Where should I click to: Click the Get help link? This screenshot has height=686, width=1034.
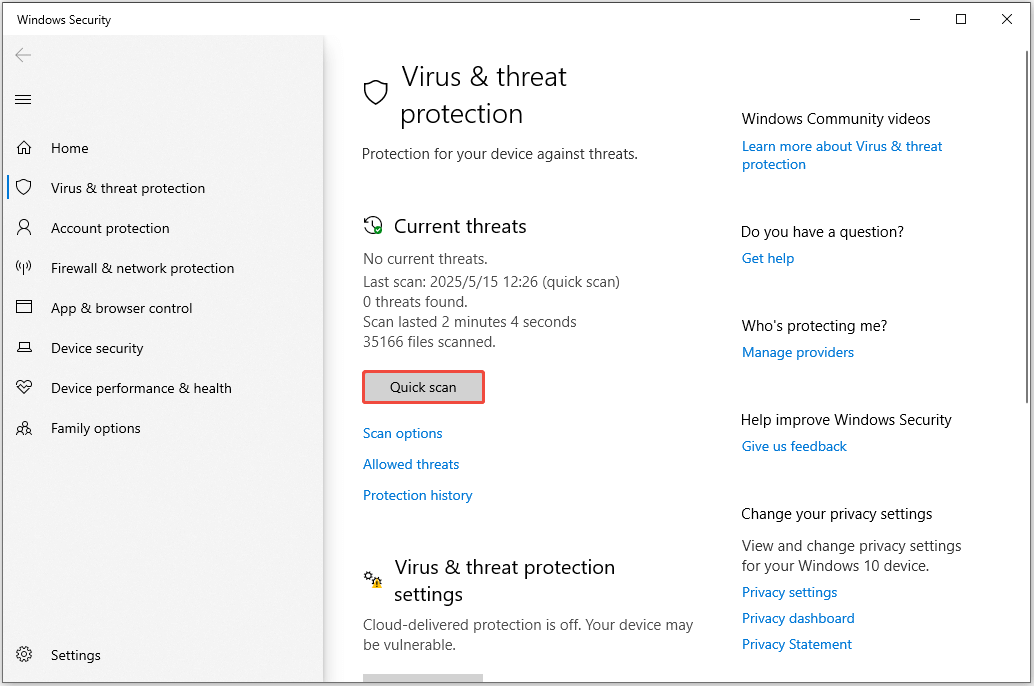pos(768,258)
